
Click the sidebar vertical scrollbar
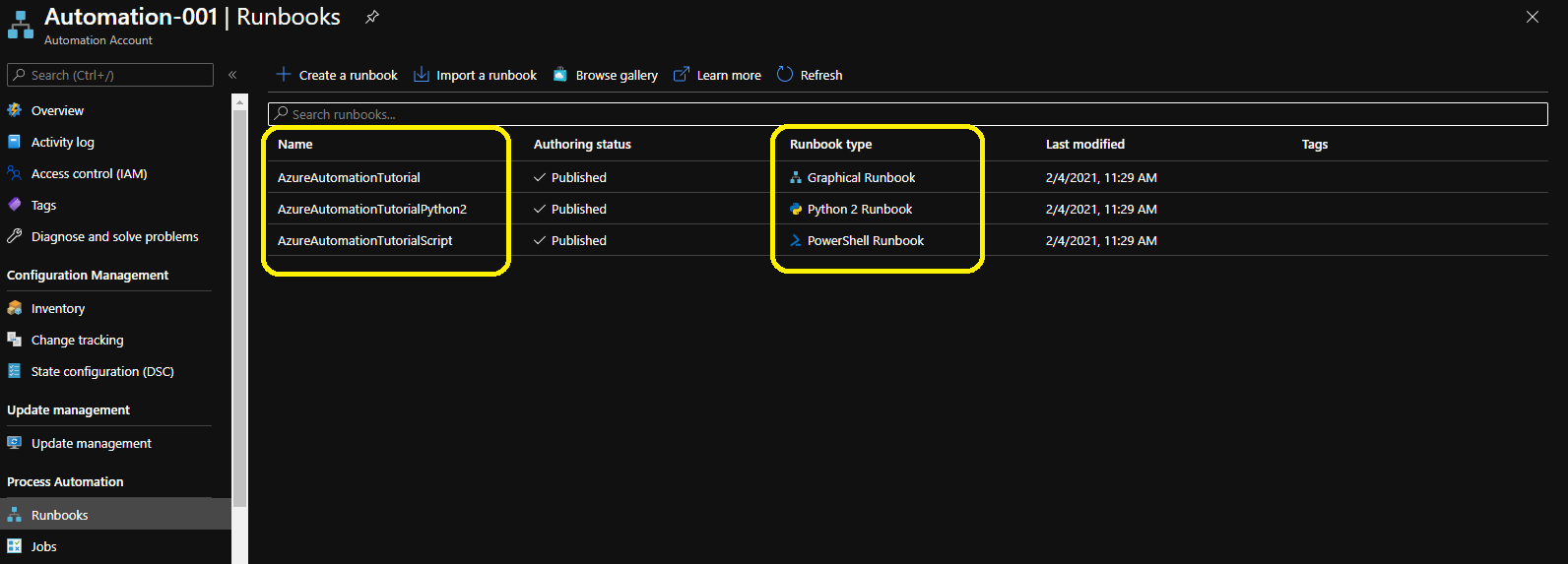pos(239,307)
